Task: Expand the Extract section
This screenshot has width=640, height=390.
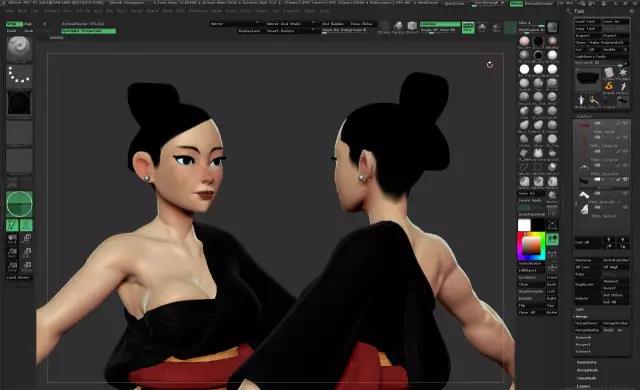Action: click(583, 352)
